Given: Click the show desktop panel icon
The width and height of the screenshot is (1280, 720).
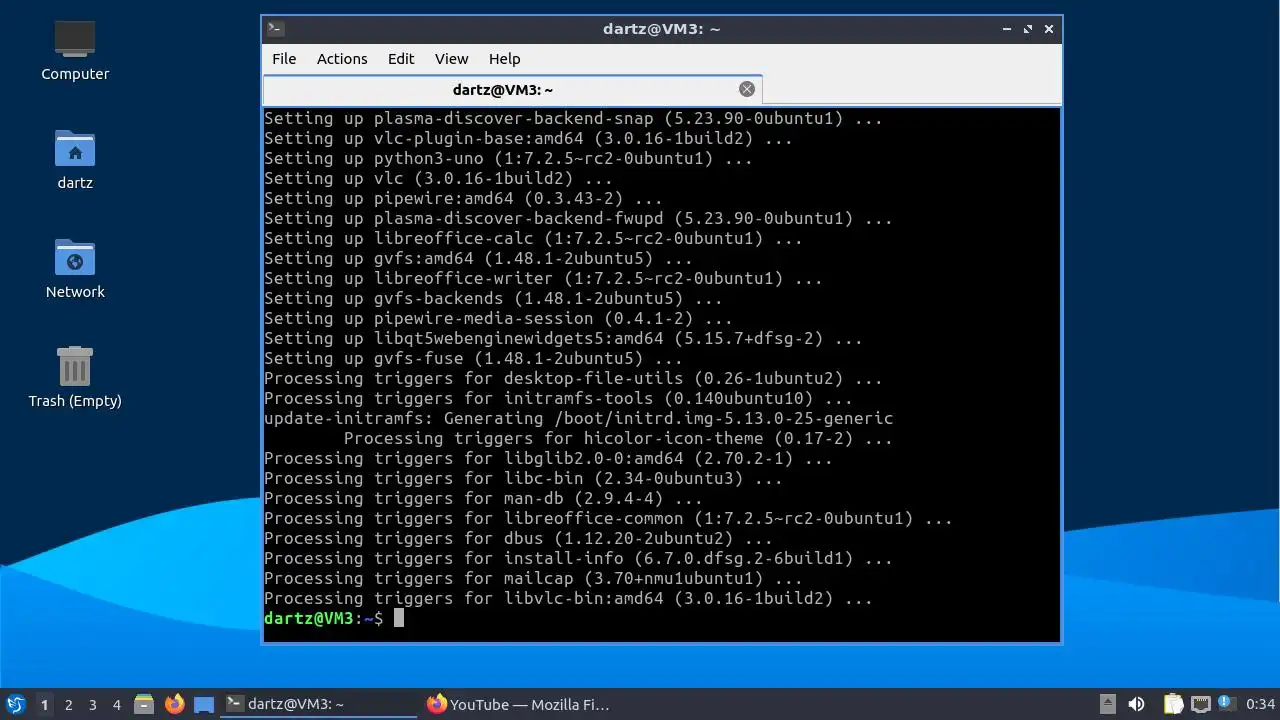Looking at the screenshot, I should pos(204,704).
